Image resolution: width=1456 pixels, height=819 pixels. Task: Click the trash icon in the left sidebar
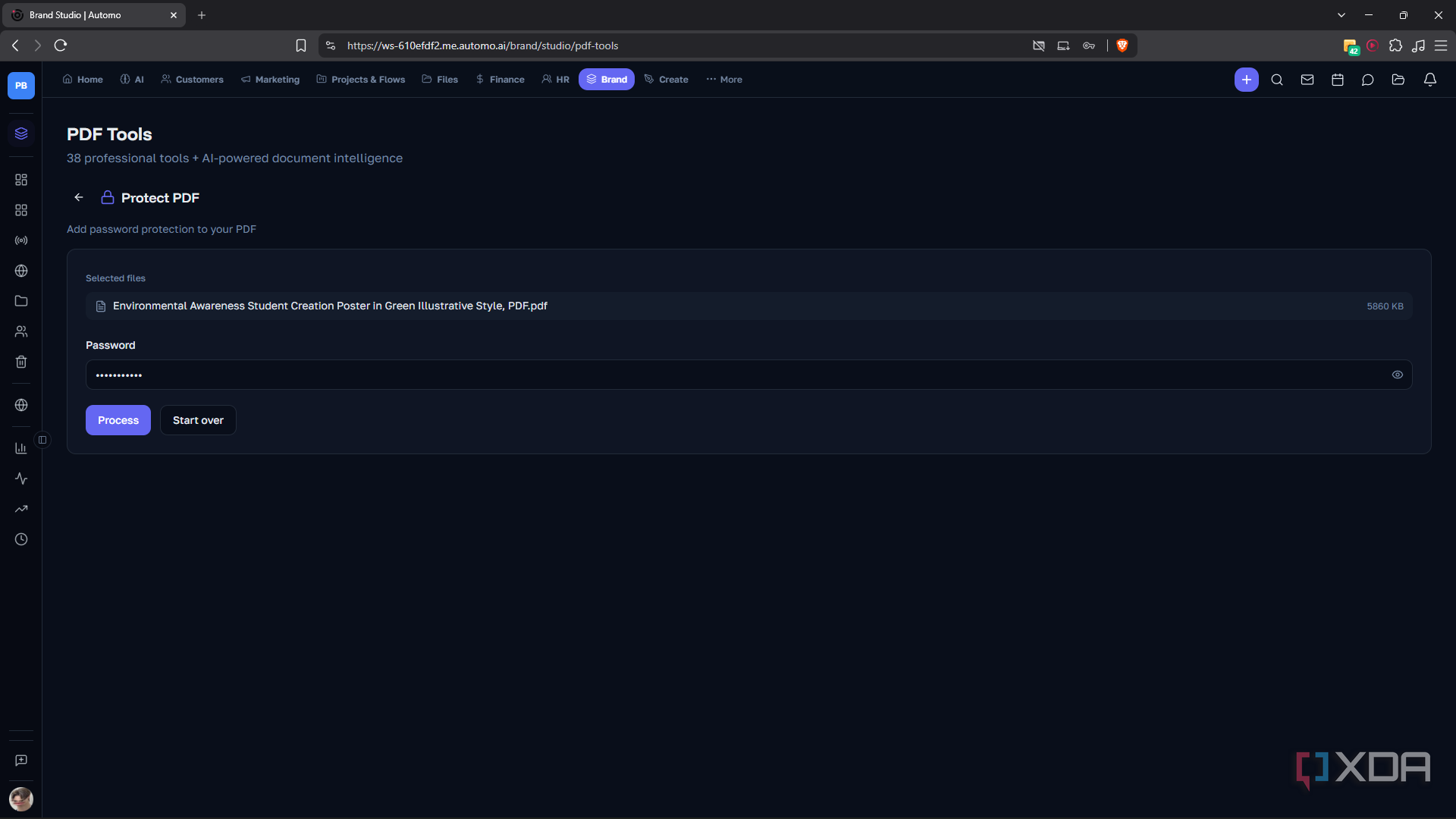[21, 362]
